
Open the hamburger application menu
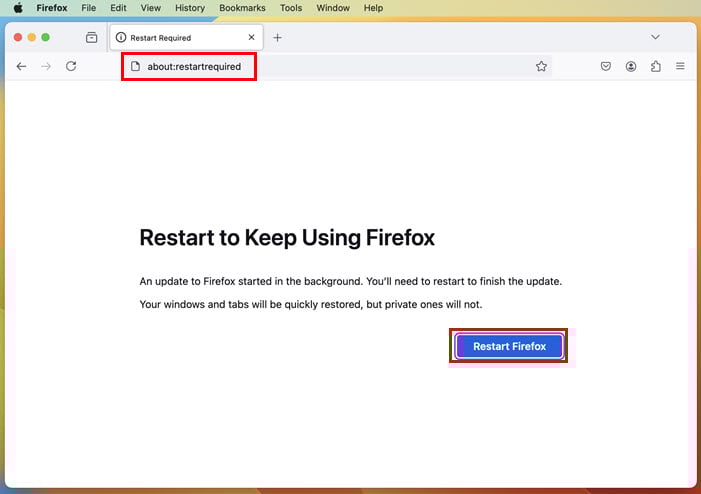pos(680,66)
